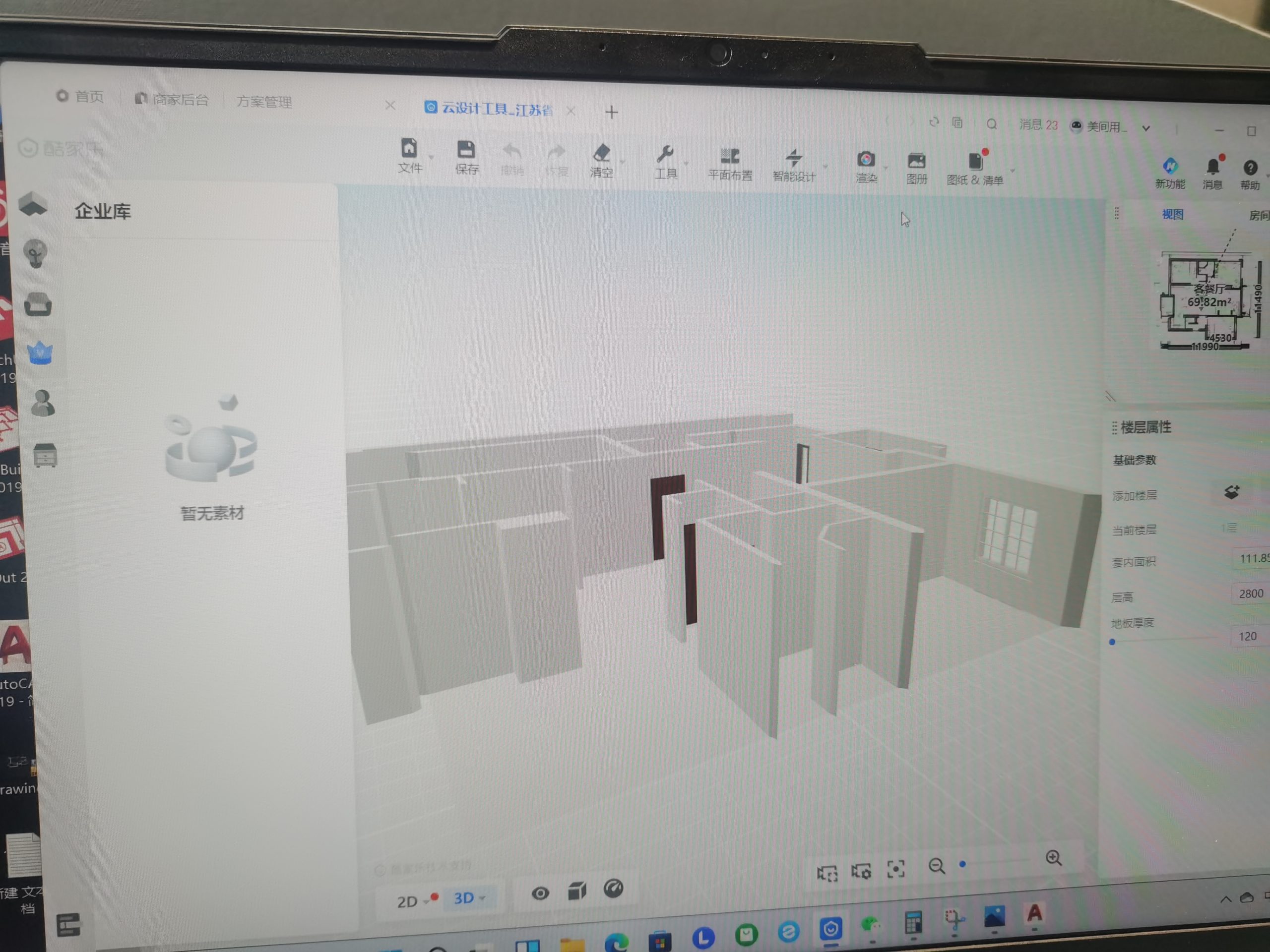
Task: Expand the 文件 file dropdown arrow
Action: click(431, 157)
